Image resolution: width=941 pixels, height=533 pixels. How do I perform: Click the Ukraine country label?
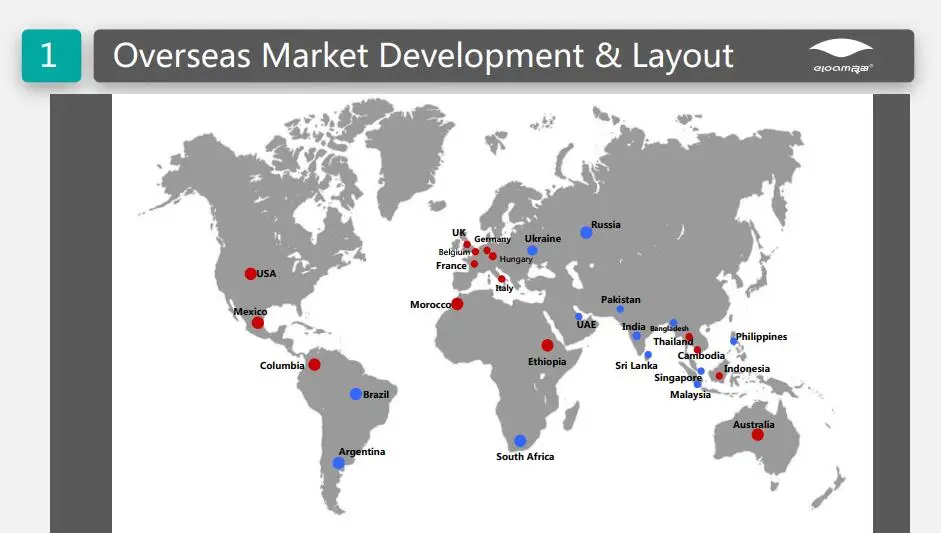click(543, 238)
